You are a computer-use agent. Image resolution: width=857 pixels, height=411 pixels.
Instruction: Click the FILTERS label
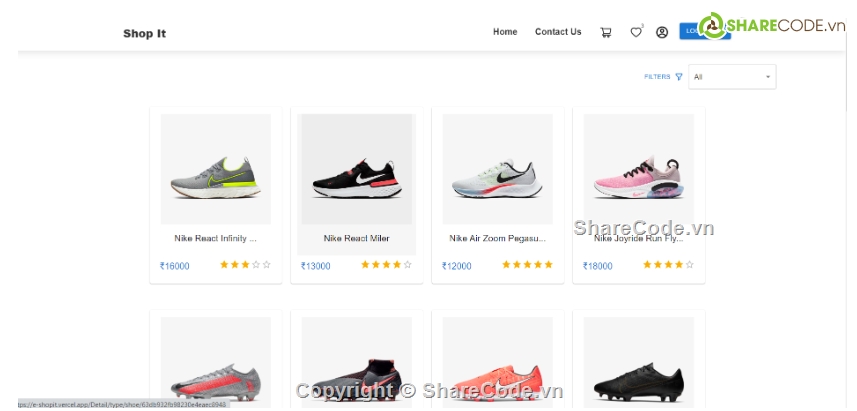[657, 77]
